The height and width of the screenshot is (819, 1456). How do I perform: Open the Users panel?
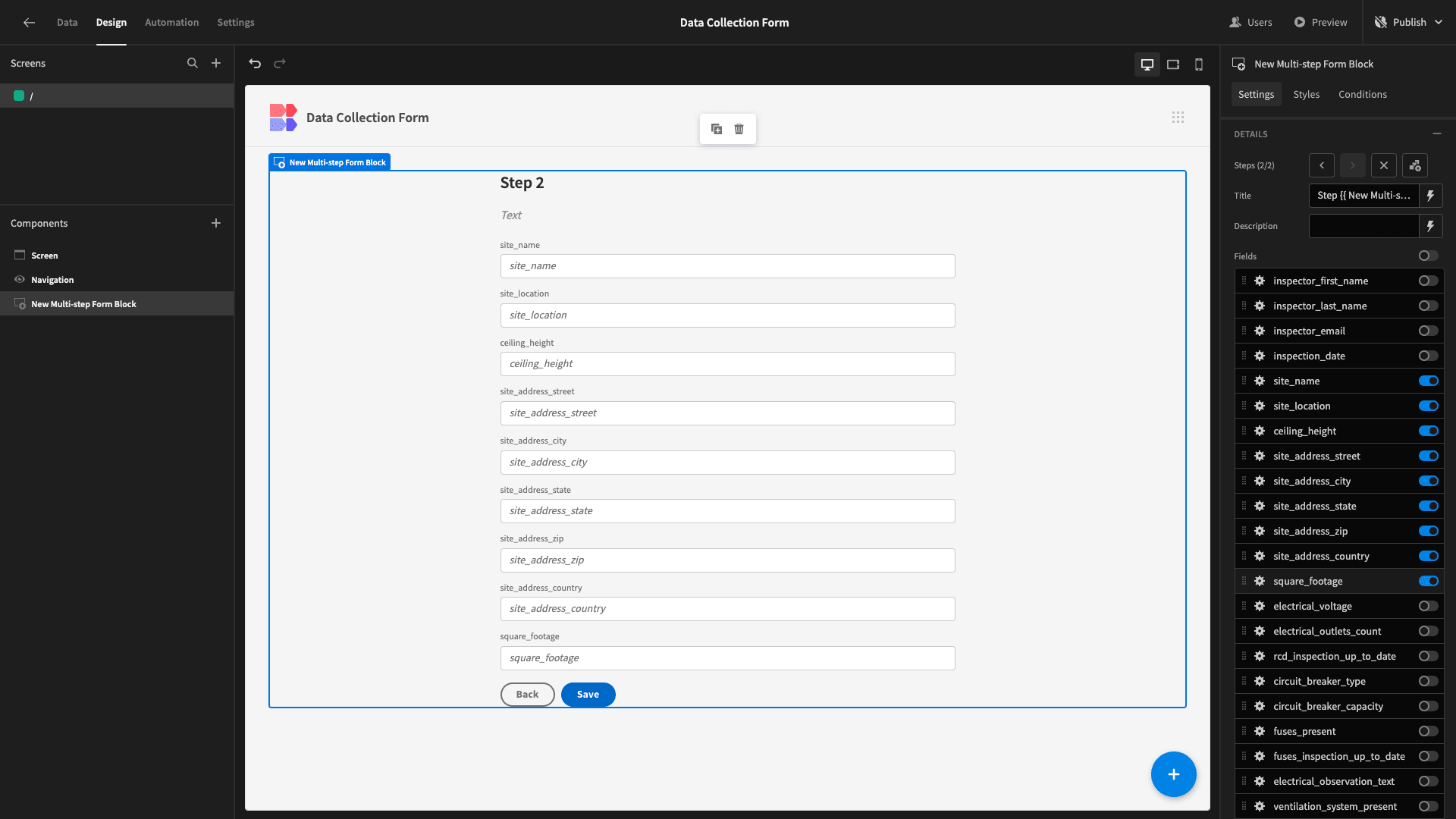point(1250,23)
